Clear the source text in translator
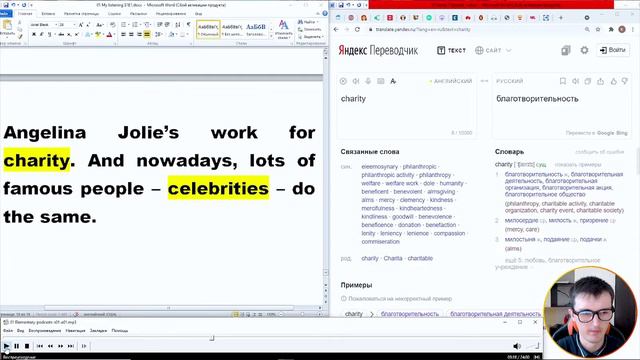The height and width of the screenshot is (360, 640). (343, 81)
